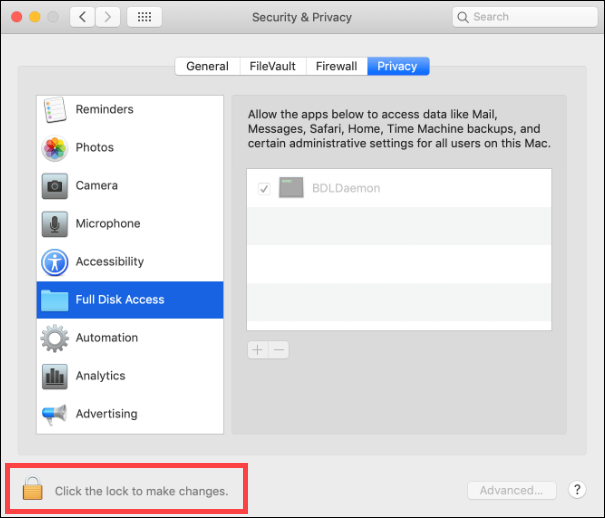Click the Photos pinwheel icon
The height and width of the screenshot is (518, 605).
[54, 148]
